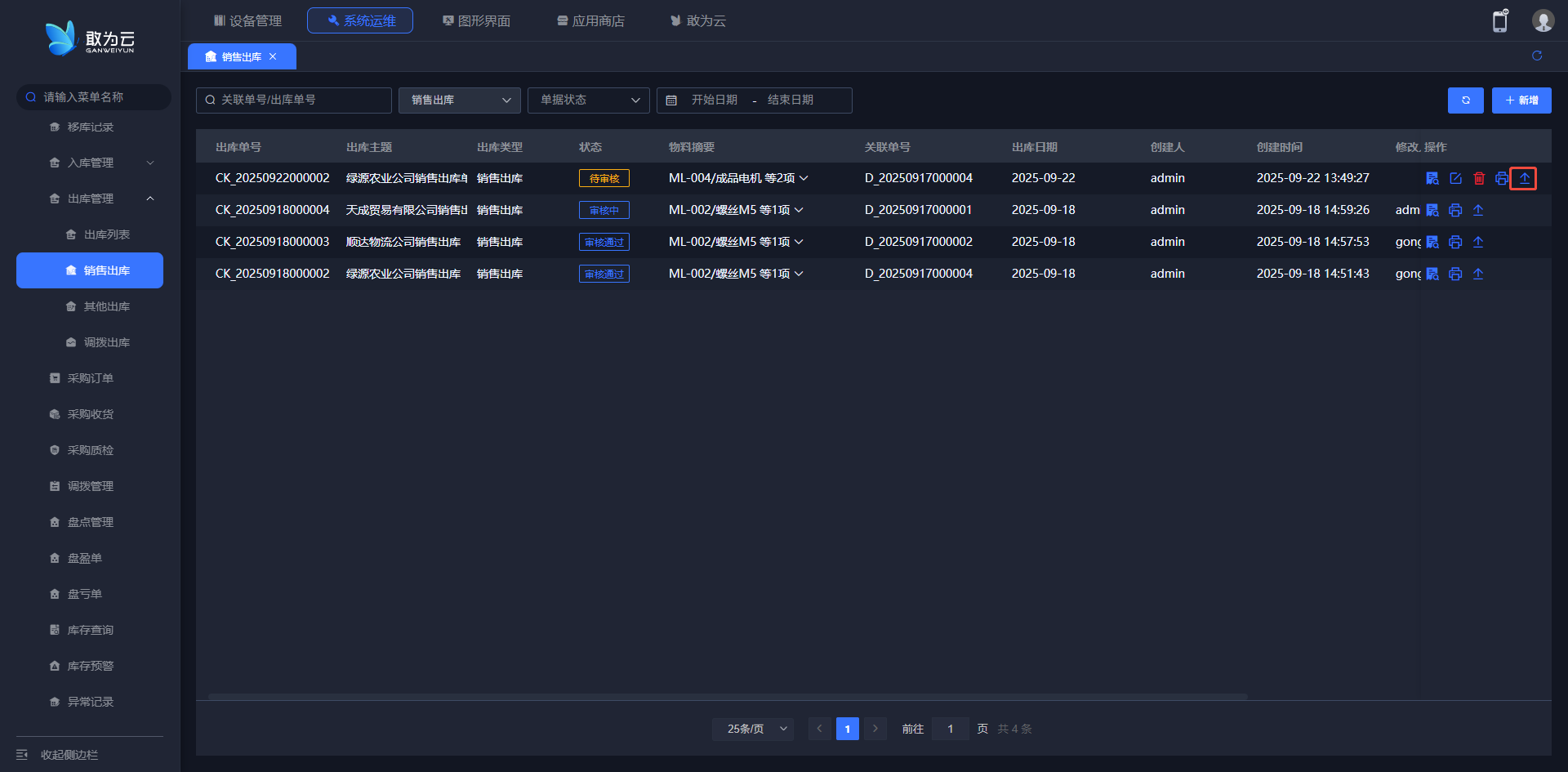The width and height of the screenshot is (1568, 772).
Task: View details of order CK_20250918000003
Action: 1432,242
